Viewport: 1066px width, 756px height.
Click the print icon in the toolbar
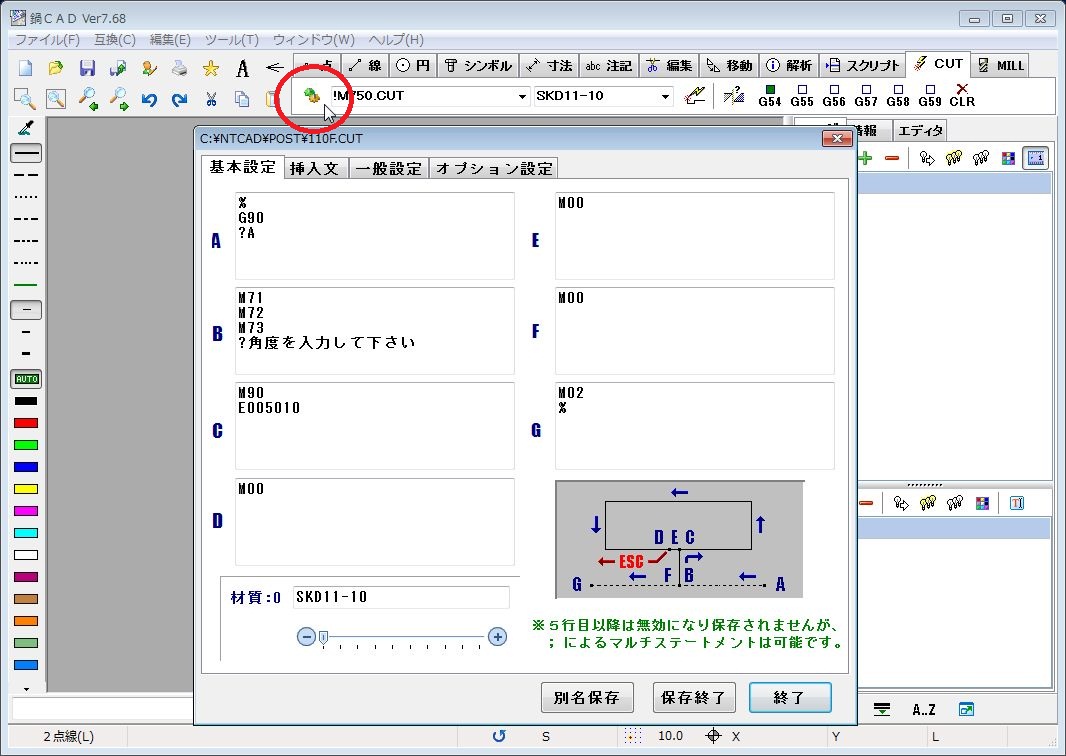pyautogui.click(x=179, y=67)
